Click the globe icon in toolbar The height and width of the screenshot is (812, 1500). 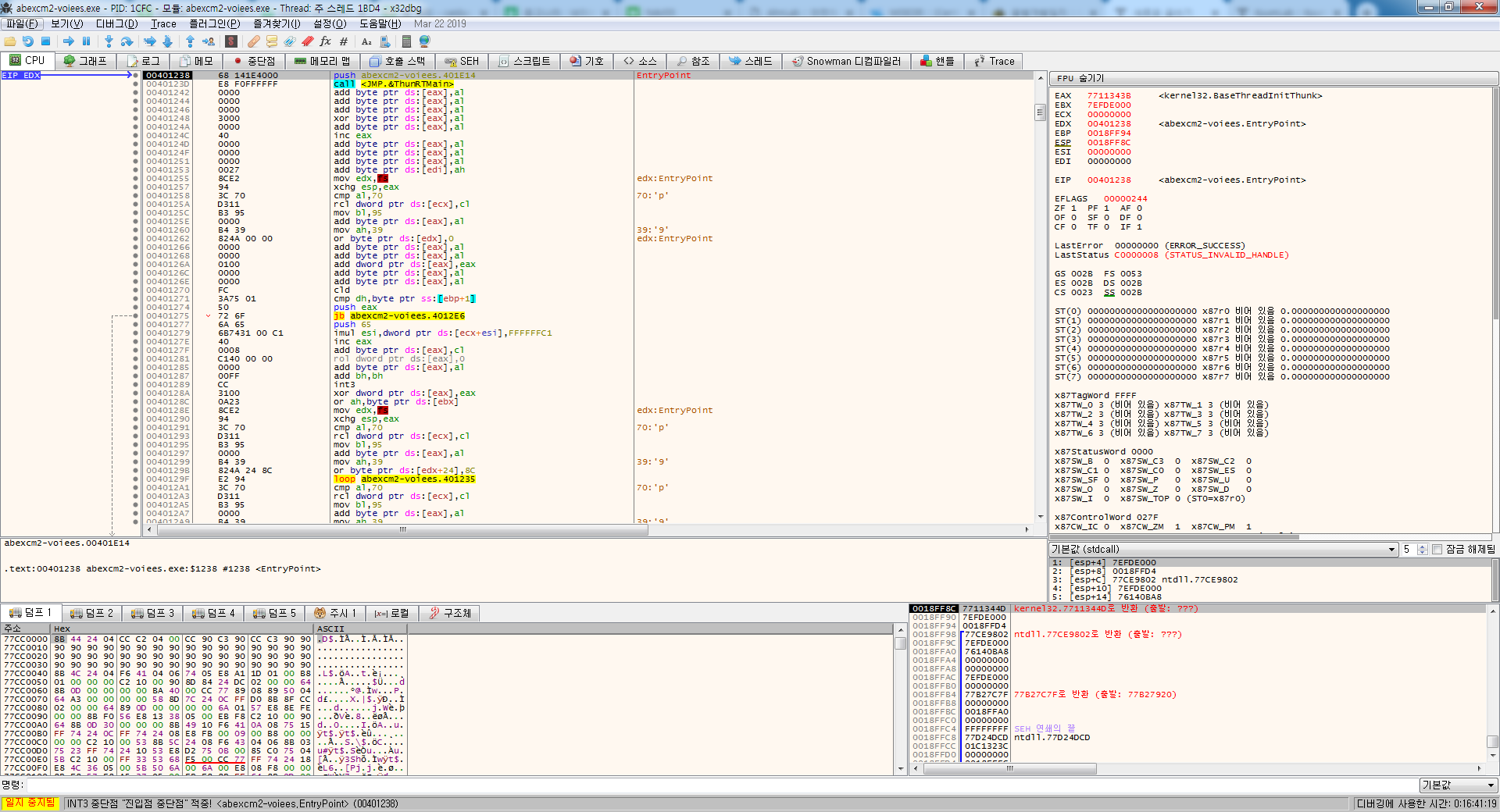pos(424,41)
